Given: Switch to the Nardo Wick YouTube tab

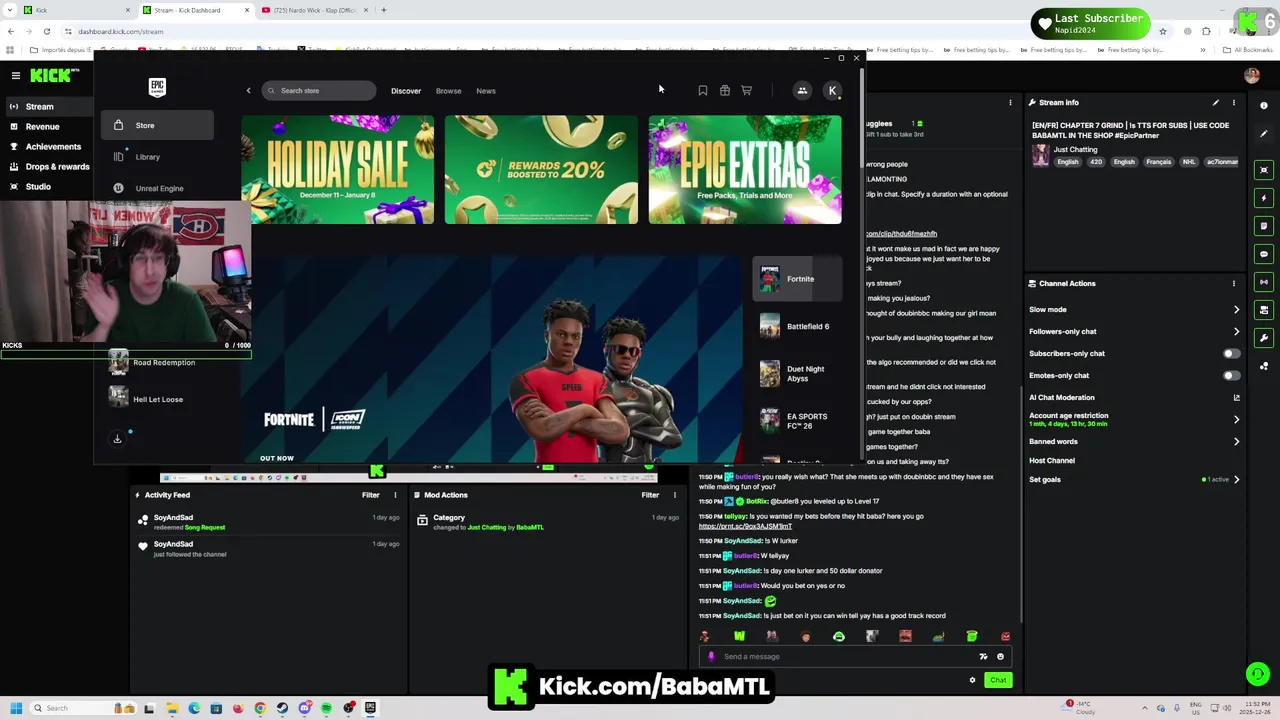Looking at the screenshot, I should [314, 10].
